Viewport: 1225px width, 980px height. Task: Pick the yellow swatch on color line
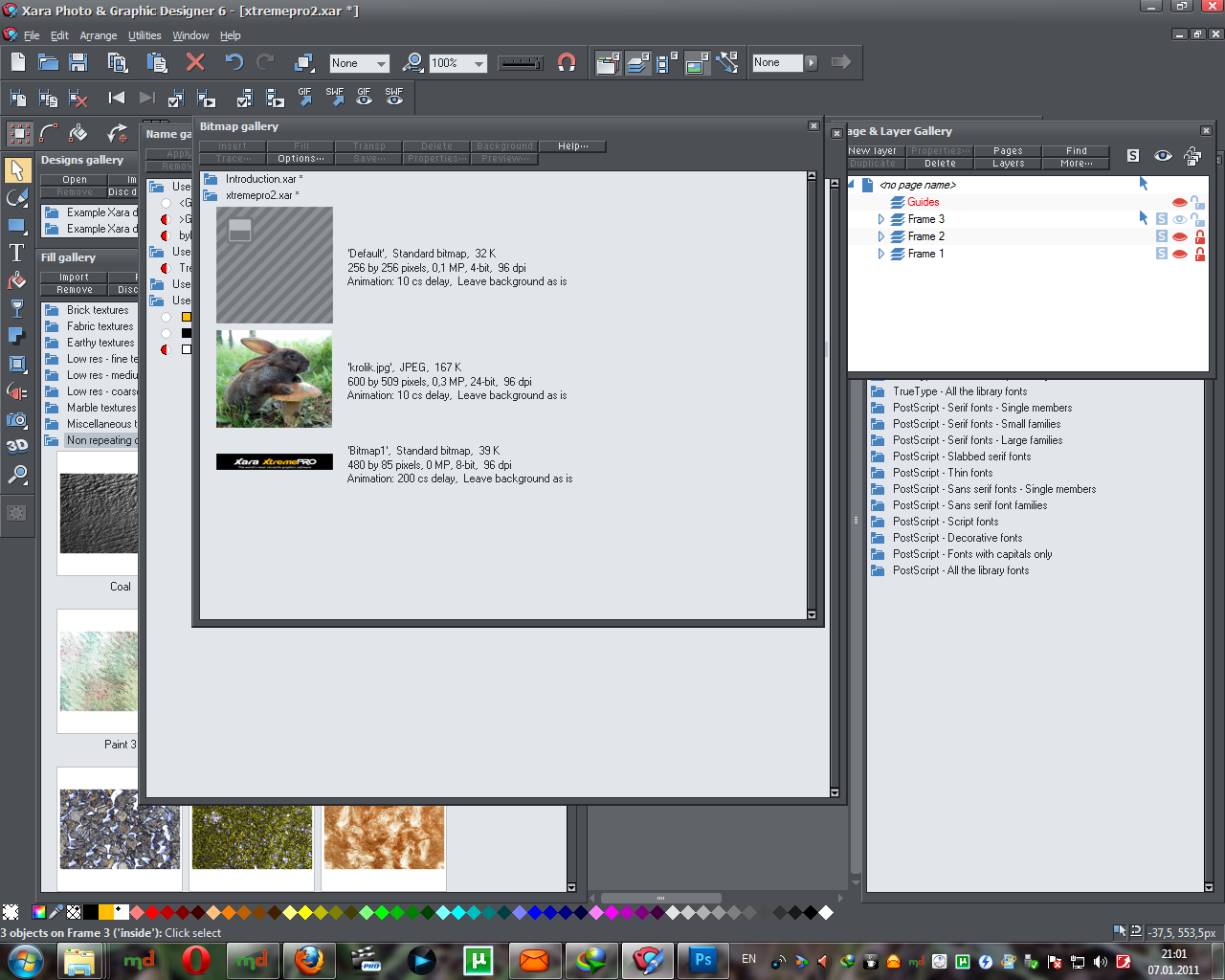[x=305, y=912]
